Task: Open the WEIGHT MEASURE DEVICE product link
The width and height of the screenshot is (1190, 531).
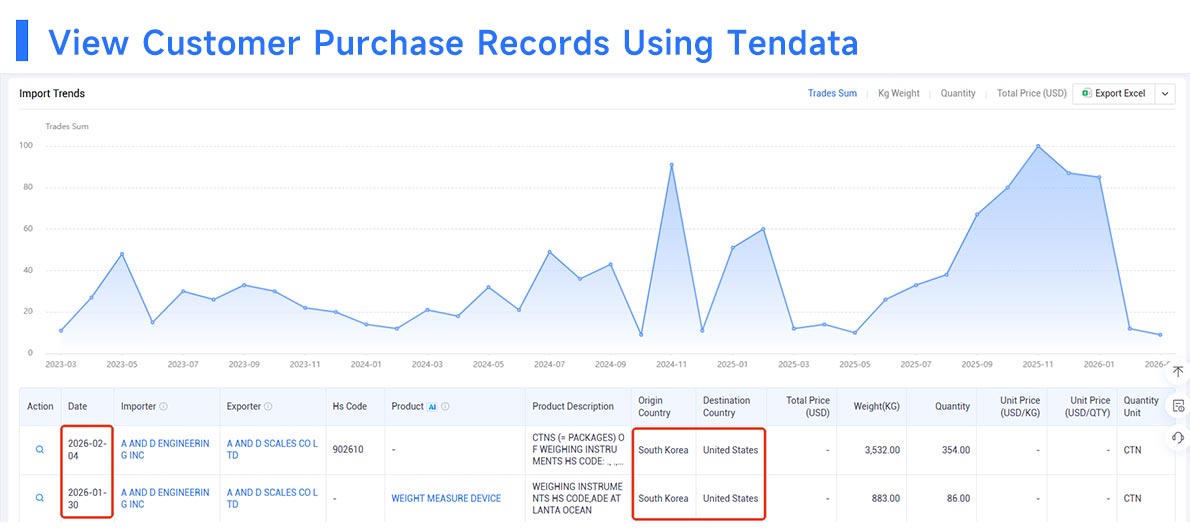Action: (x=446, y=498)
